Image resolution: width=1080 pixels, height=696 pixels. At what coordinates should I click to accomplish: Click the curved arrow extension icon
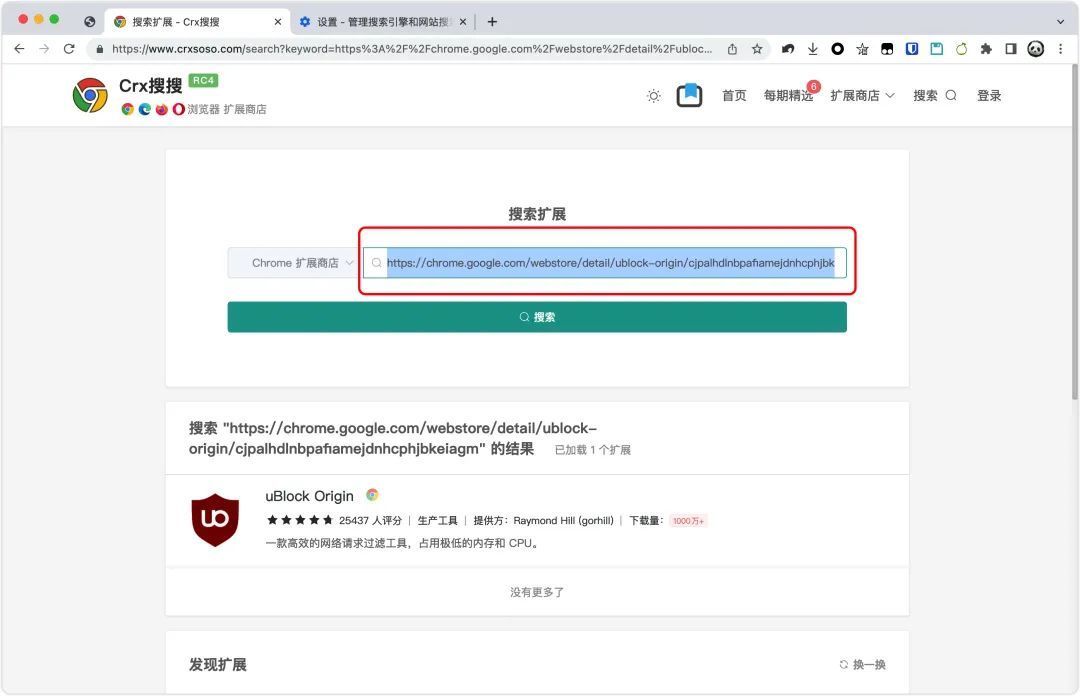click(x=788, y=49)
